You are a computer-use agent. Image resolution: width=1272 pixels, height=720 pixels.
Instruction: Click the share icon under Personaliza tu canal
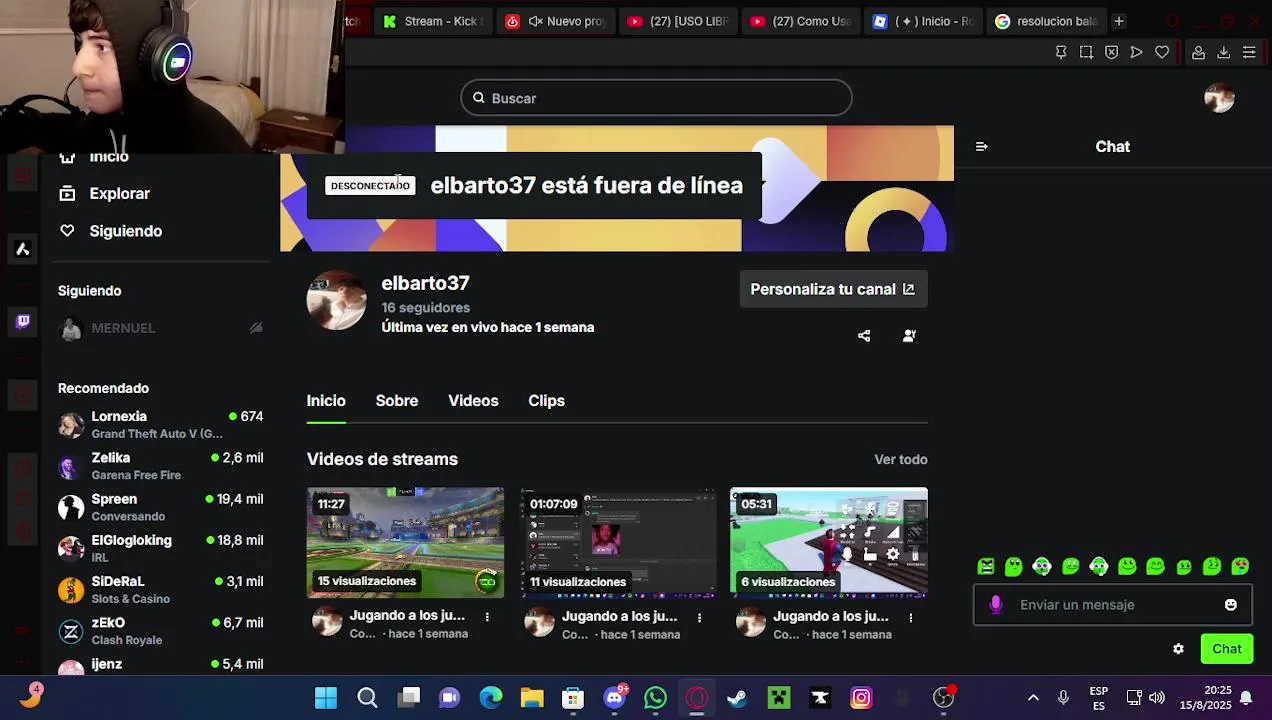(864, 336)
